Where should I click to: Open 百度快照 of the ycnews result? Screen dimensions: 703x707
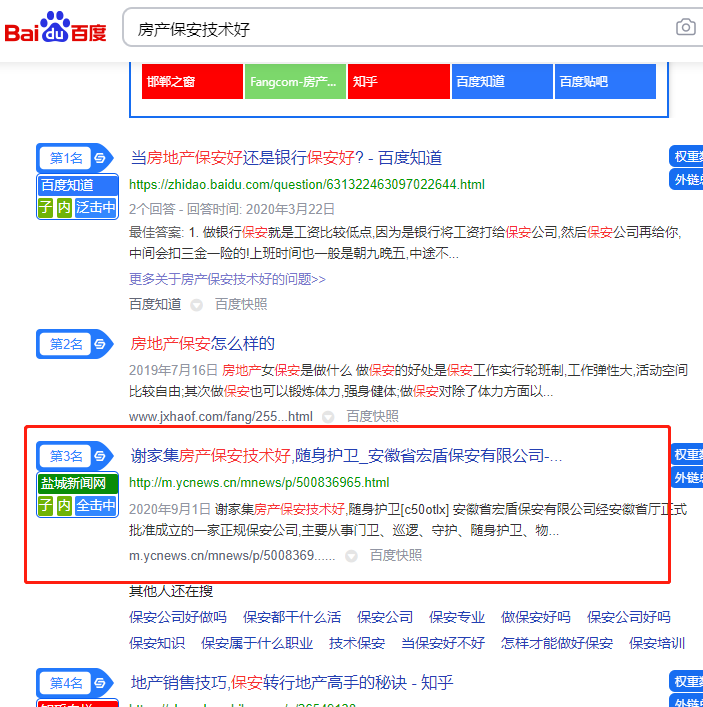pyautogui.click(x=396, y=556)
